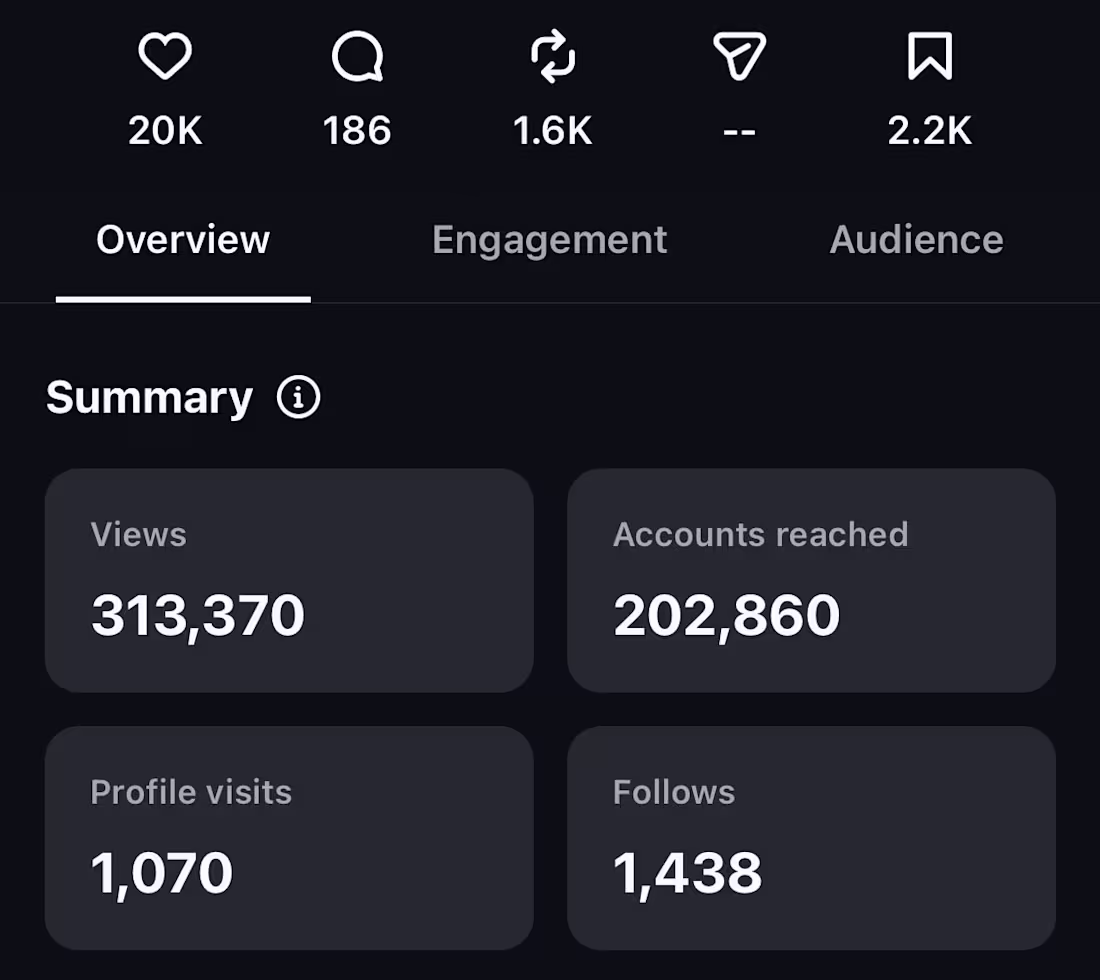Viewport: 1100px width, 980px height.
Task: Tap the paper plane share icon
Action: point(739,55)
